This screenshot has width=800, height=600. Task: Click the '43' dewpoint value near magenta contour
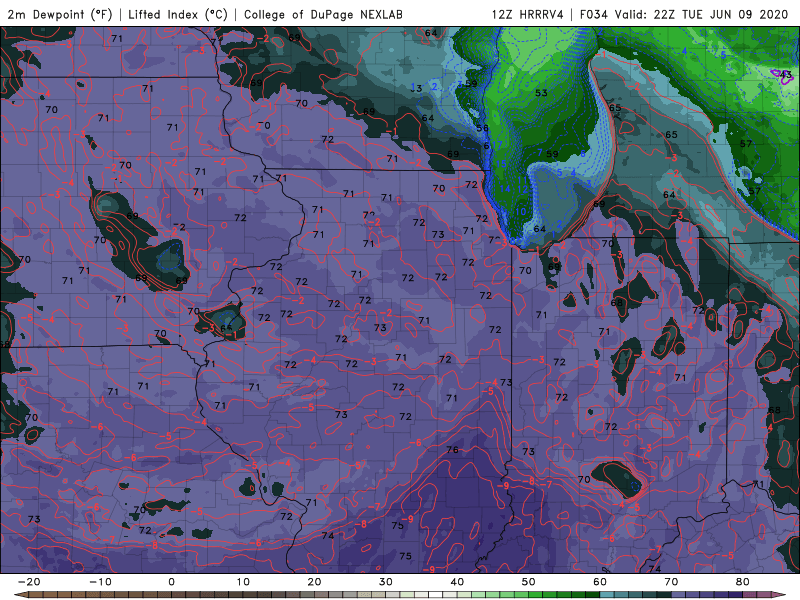(x=786, y=76)
